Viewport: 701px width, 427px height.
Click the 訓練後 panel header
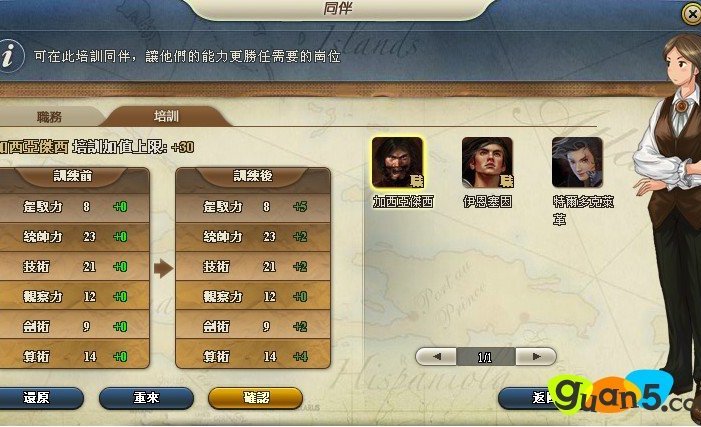[x=253, y=177]
